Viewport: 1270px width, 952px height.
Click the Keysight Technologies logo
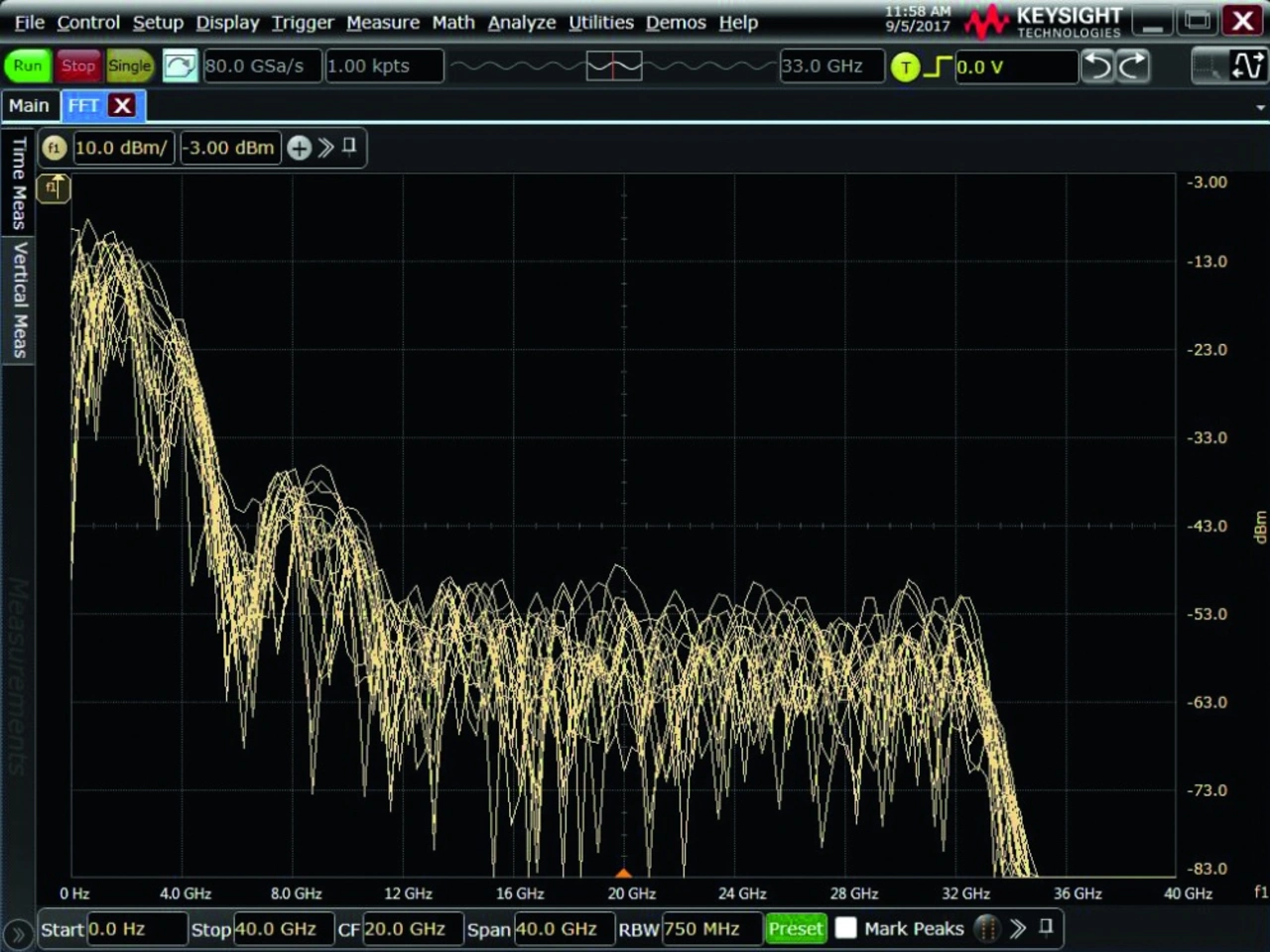point(1044,22)
